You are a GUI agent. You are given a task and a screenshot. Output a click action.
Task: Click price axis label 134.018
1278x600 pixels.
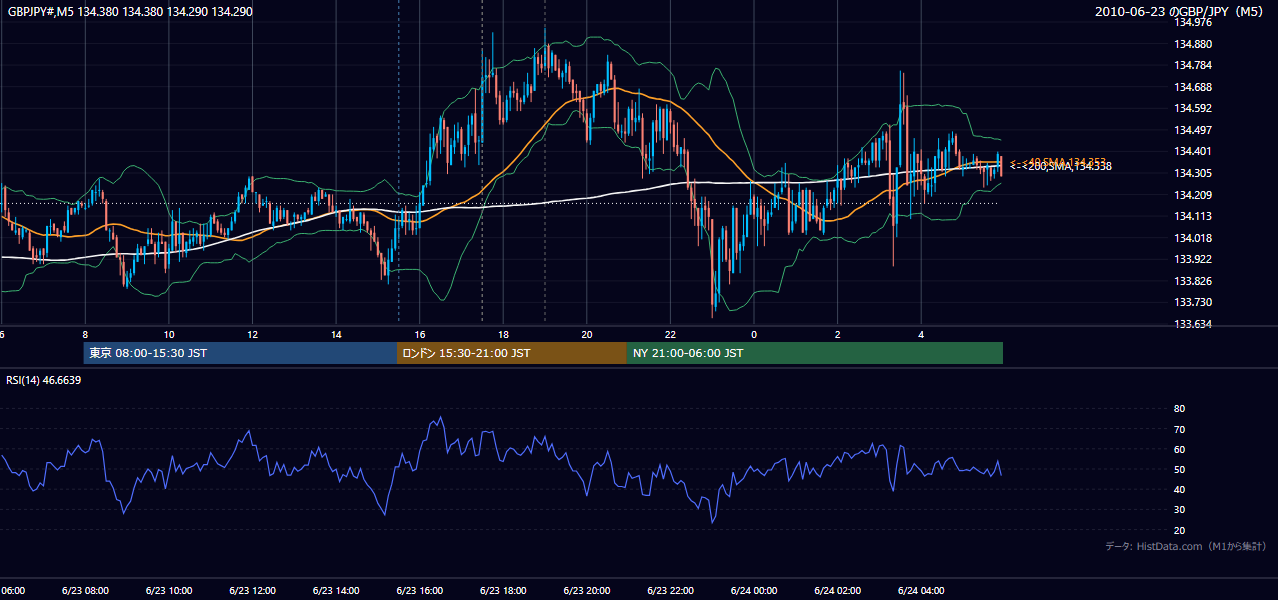(1192, 238)
